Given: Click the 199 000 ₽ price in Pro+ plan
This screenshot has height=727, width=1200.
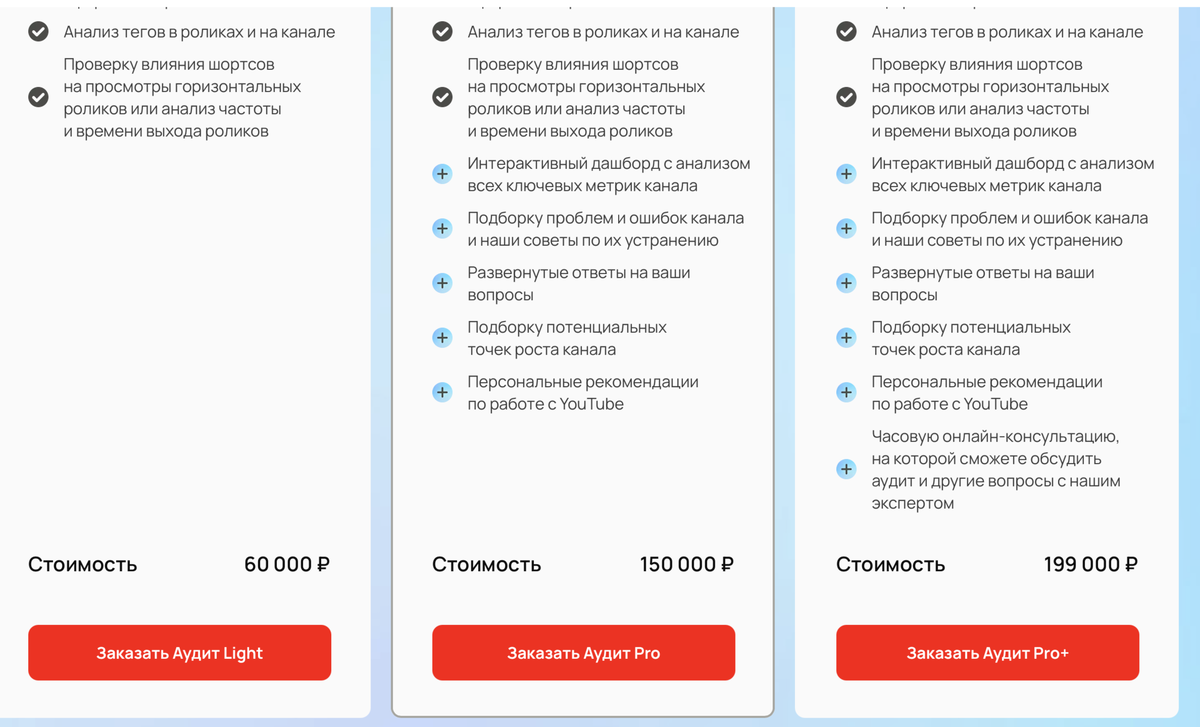Looking at the screenshot, I should pyautogui.click(x=1091, y=564).
